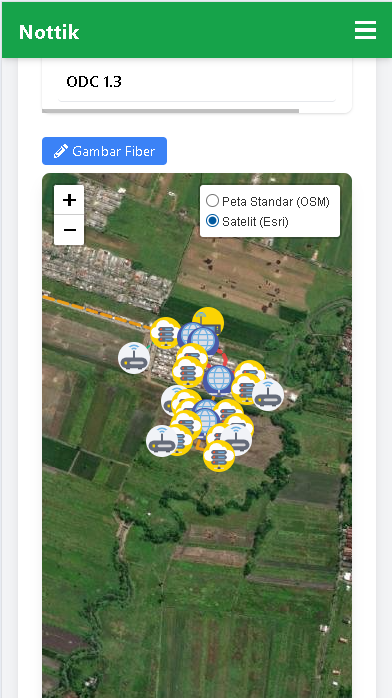Click the horizontal scrollbar under ODC 1.3
This screenshot has width=392, height=698.
[170, 111]
